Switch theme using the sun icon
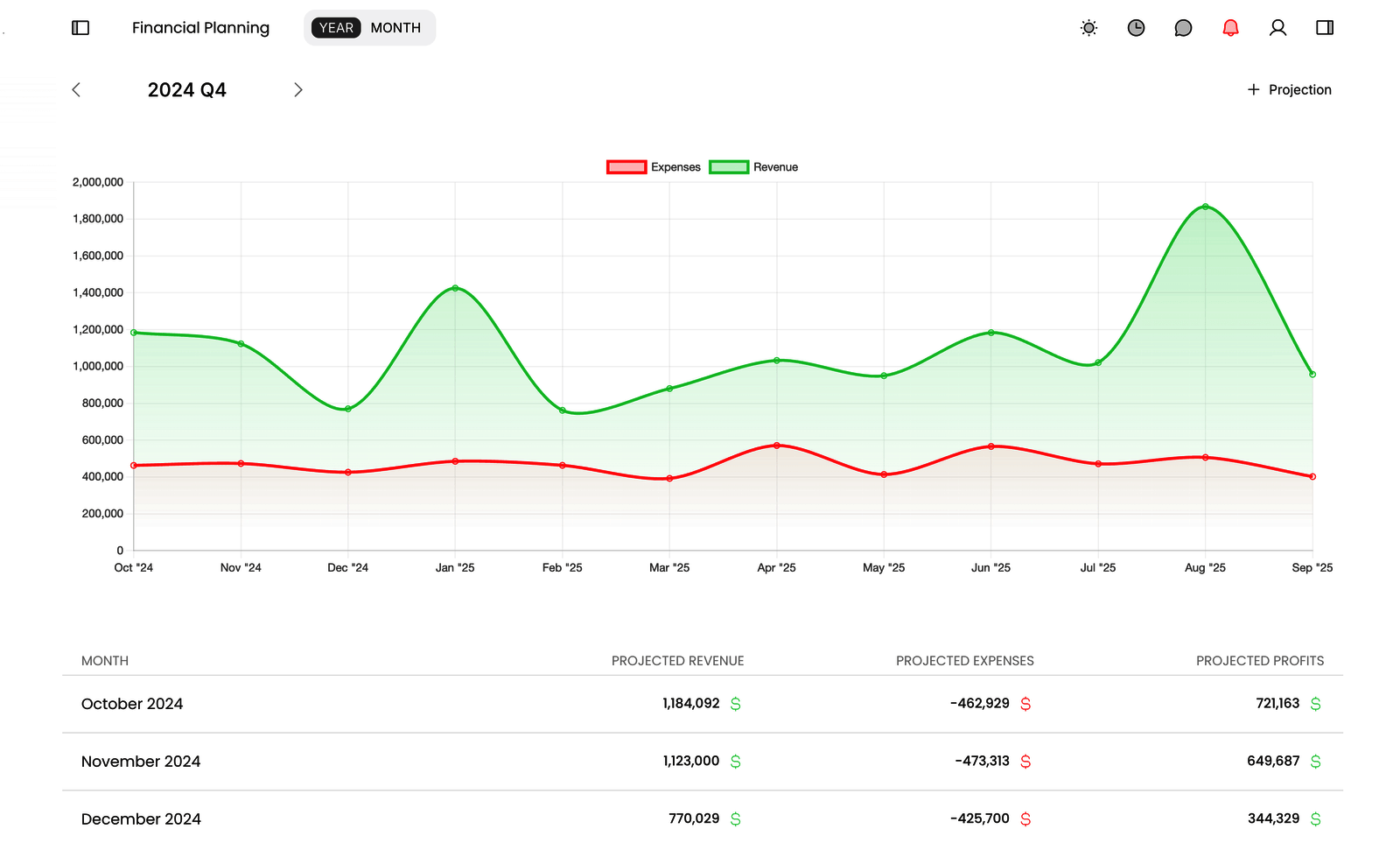The image size is (1400, 843). [x=1088, y=28]
